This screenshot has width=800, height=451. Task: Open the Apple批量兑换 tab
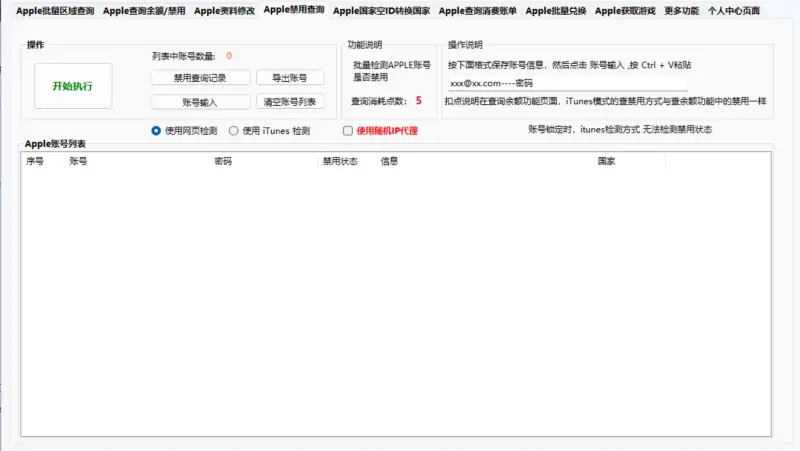pyautogui.click(x=556, y=10)
